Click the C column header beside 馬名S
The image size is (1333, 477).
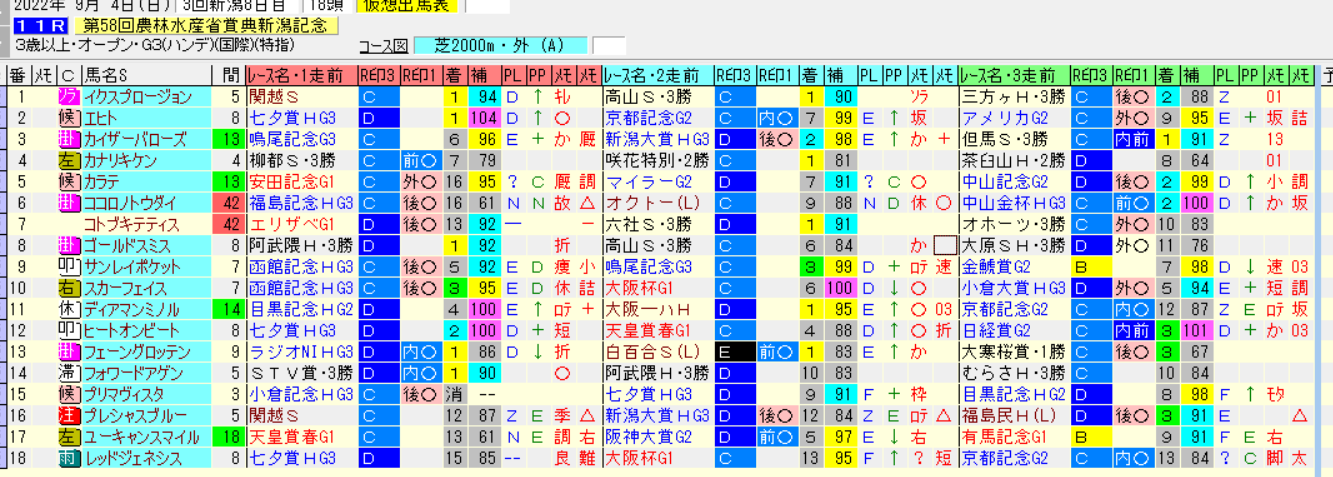[x=69, y=75]
